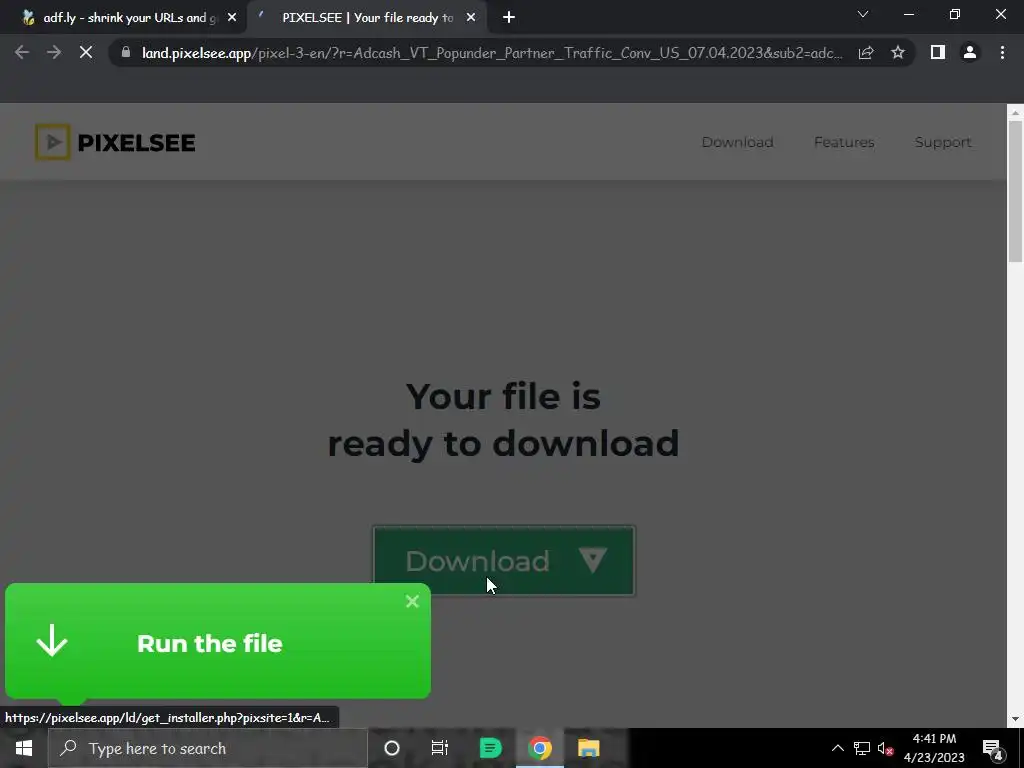
Task: Click the address bar URL
Action: 492,53
